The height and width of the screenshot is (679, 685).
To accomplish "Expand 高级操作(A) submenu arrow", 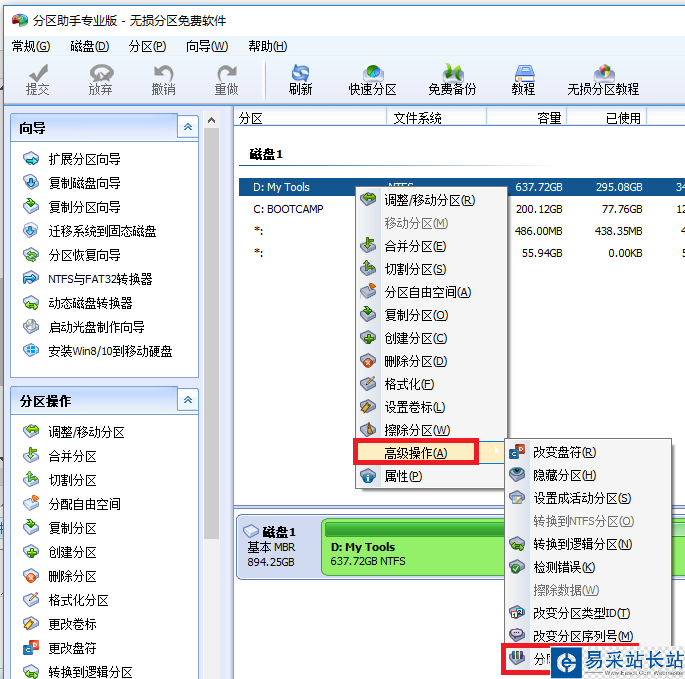I will (496, 451).
